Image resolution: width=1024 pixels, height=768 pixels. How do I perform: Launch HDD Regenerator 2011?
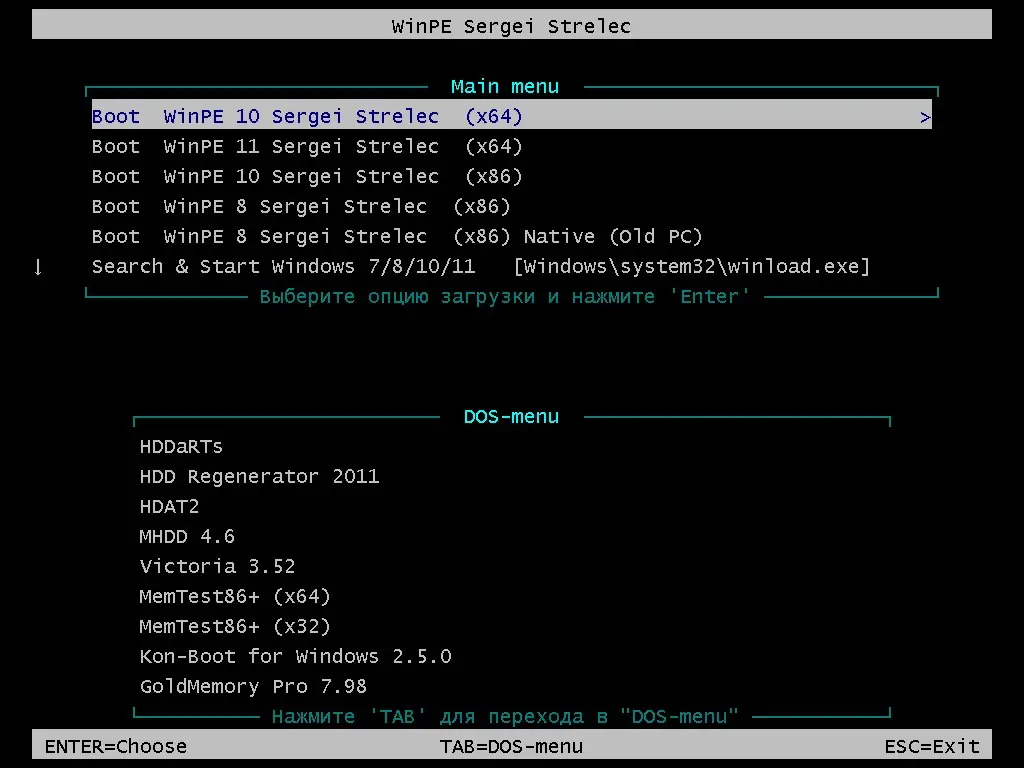tap(260, 476)
